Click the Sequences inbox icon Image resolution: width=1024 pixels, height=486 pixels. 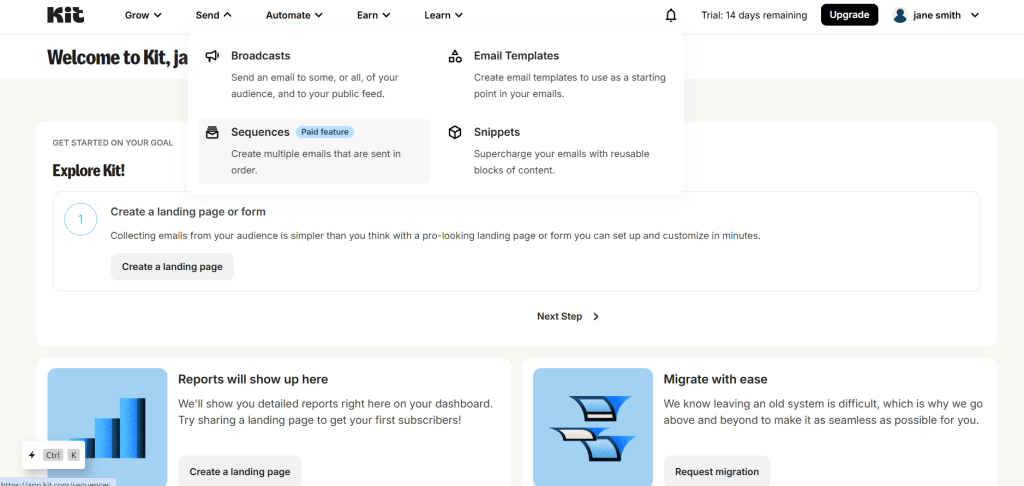tap(212, 132)
